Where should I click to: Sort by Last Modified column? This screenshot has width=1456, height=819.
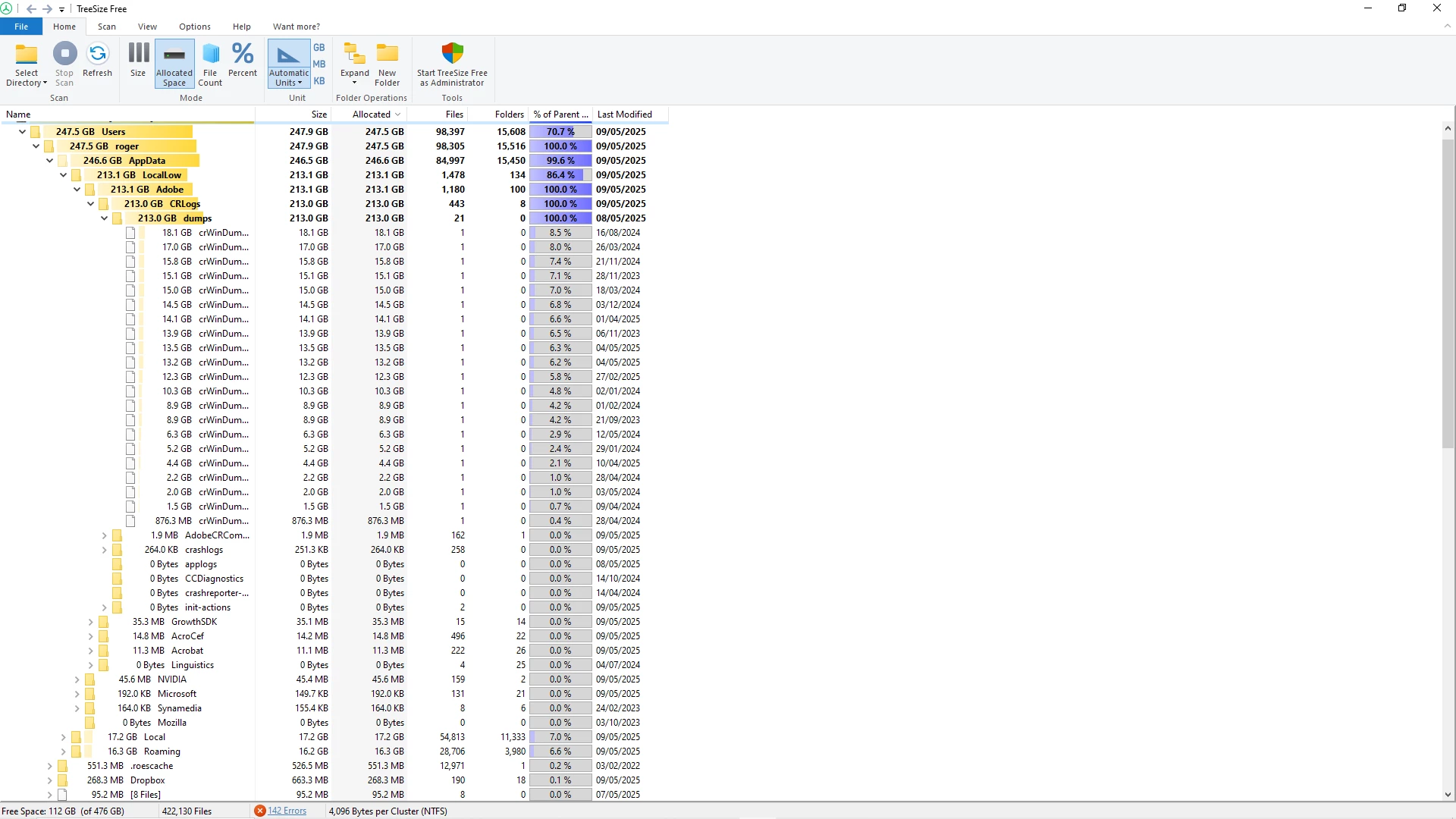(625, 115)
